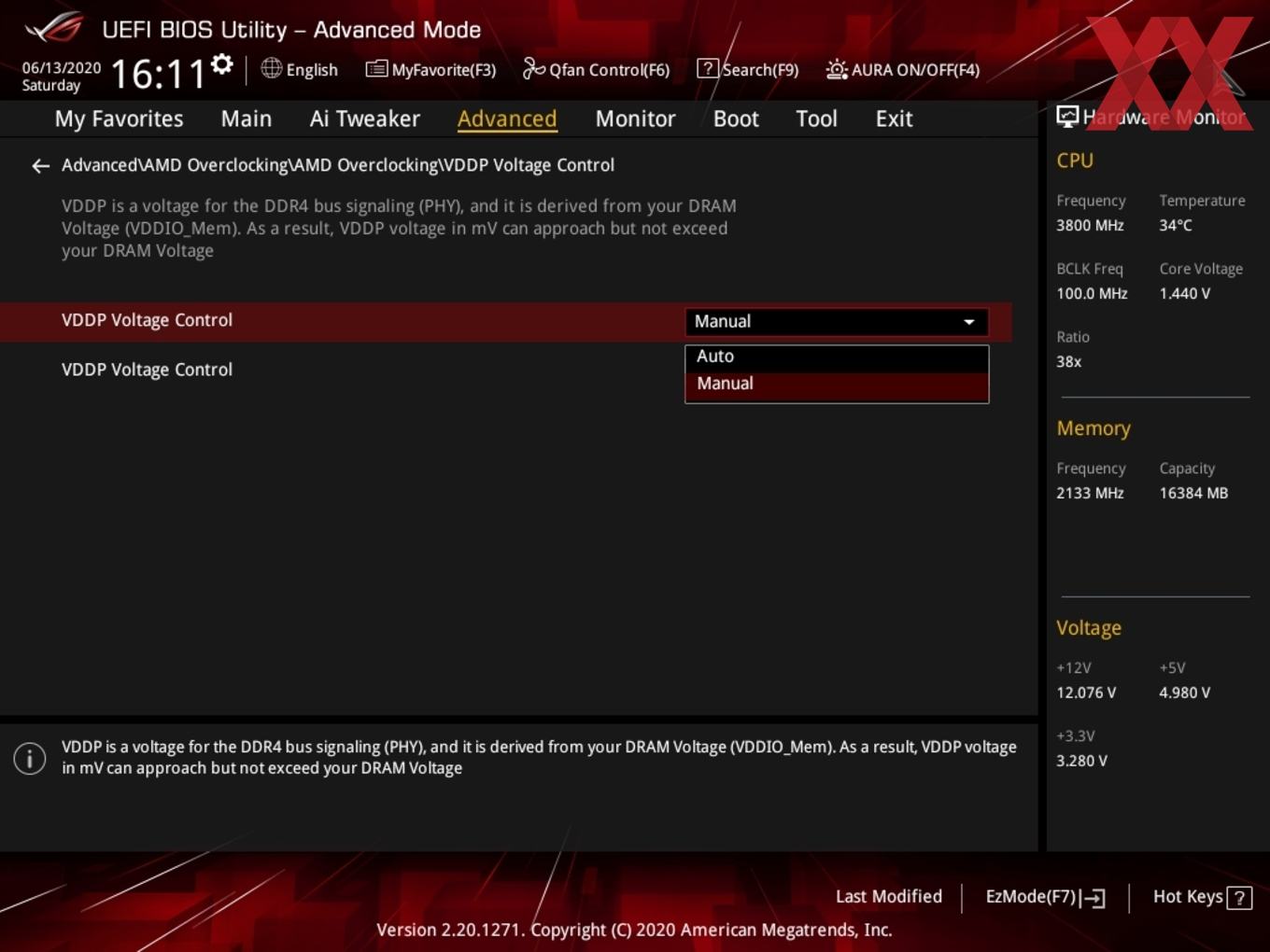Open the My Favorites tab

(x=120, y=119)
